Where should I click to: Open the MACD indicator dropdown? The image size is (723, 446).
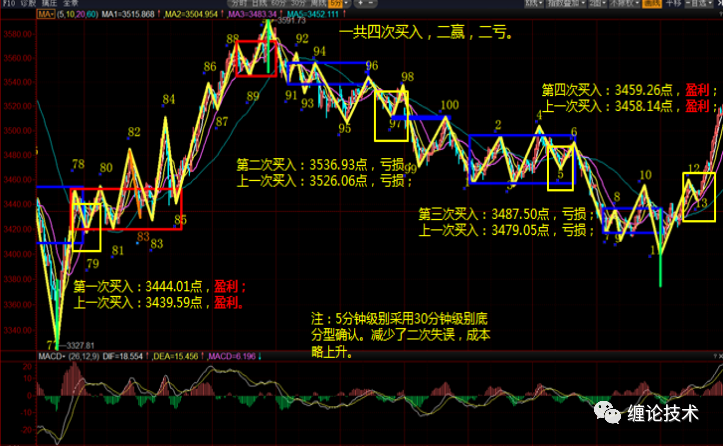pos(52,356)
